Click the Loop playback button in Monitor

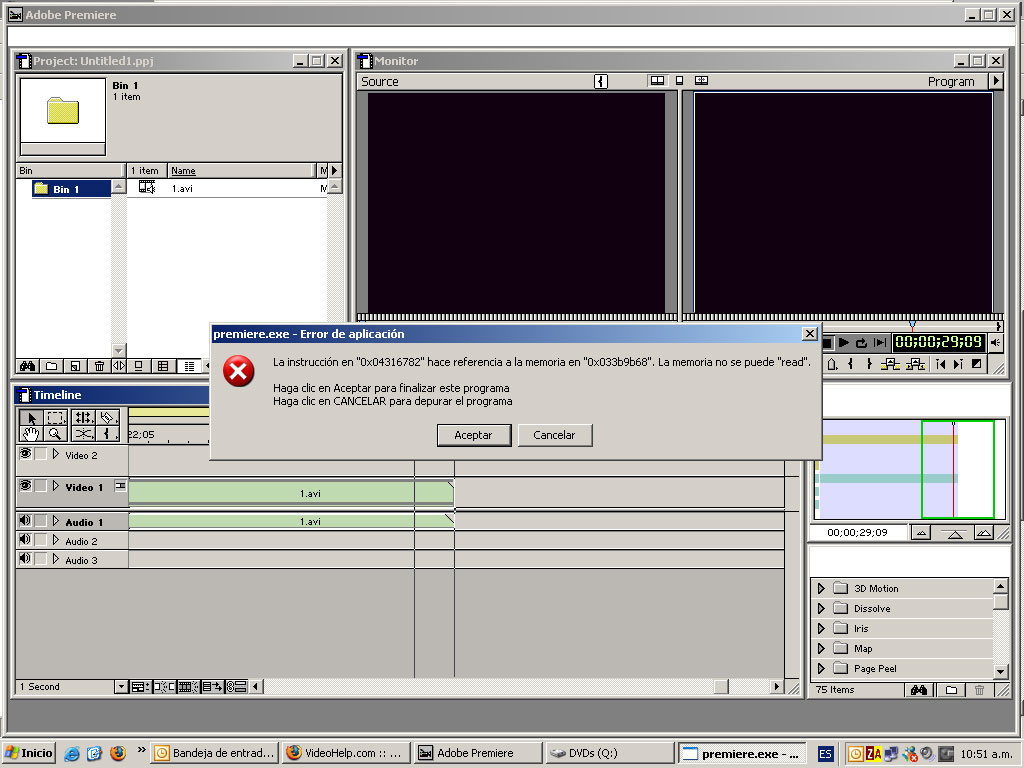tap(861, 342)
